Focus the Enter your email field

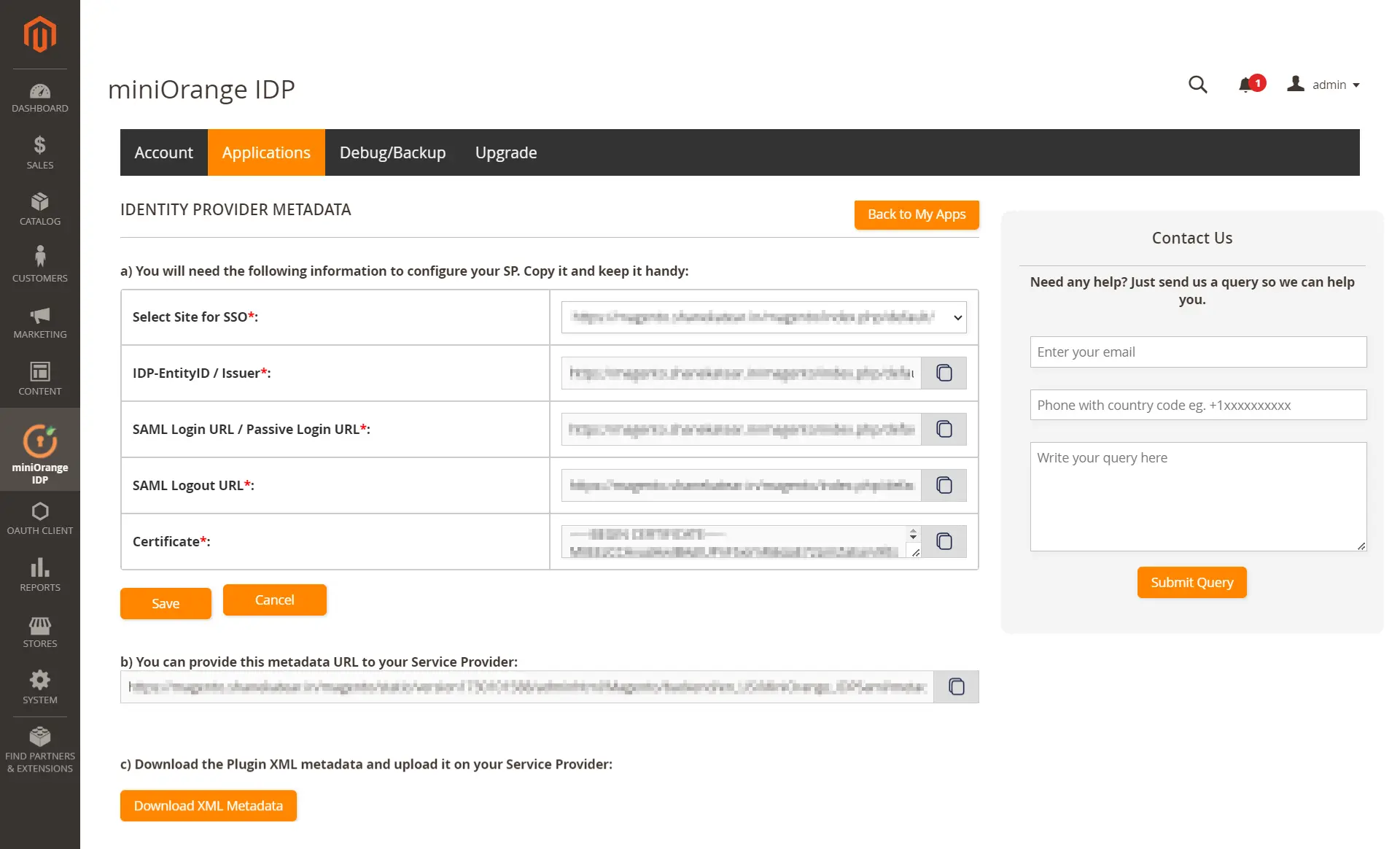click(x=1198, y=352)
